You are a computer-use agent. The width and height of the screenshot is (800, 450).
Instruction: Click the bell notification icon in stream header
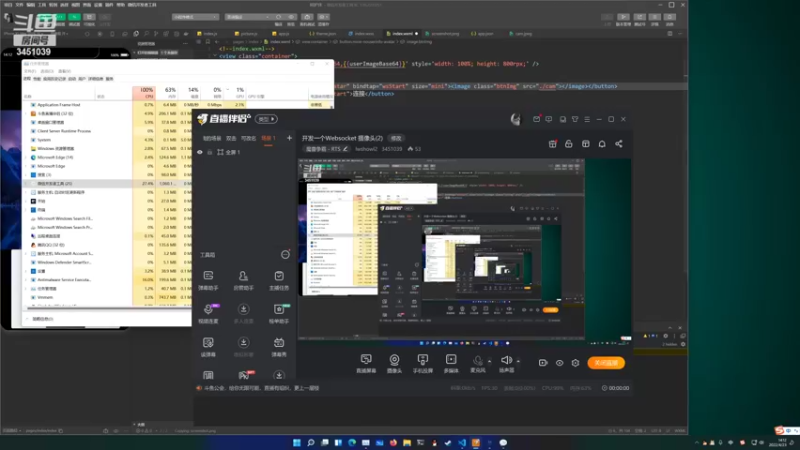point(602,144)
